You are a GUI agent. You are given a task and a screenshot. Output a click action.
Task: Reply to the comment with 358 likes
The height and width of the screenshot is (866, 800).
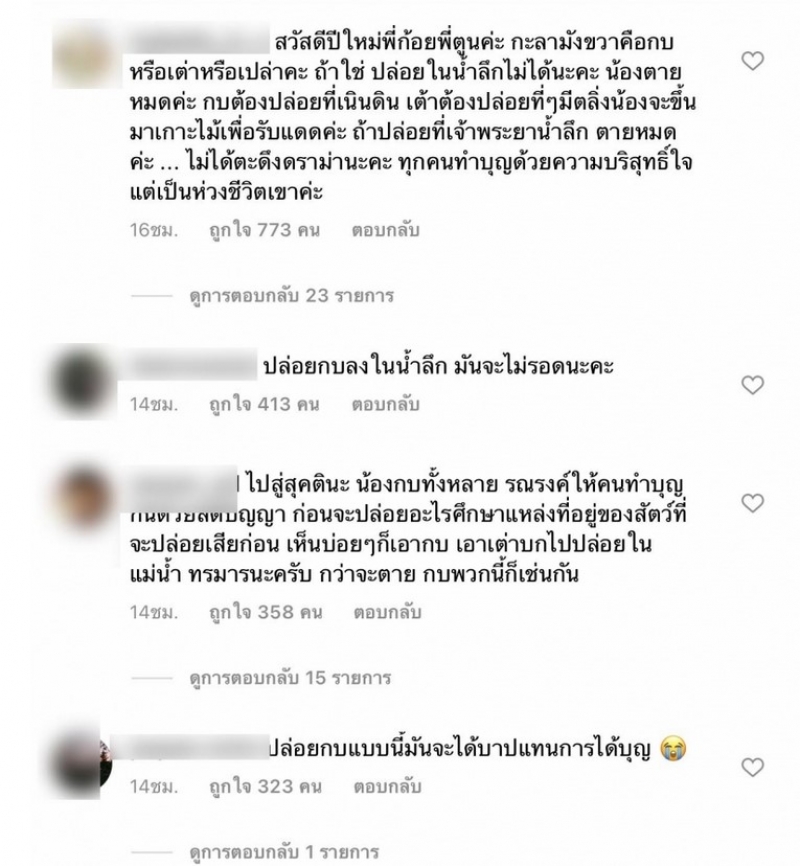387,612
